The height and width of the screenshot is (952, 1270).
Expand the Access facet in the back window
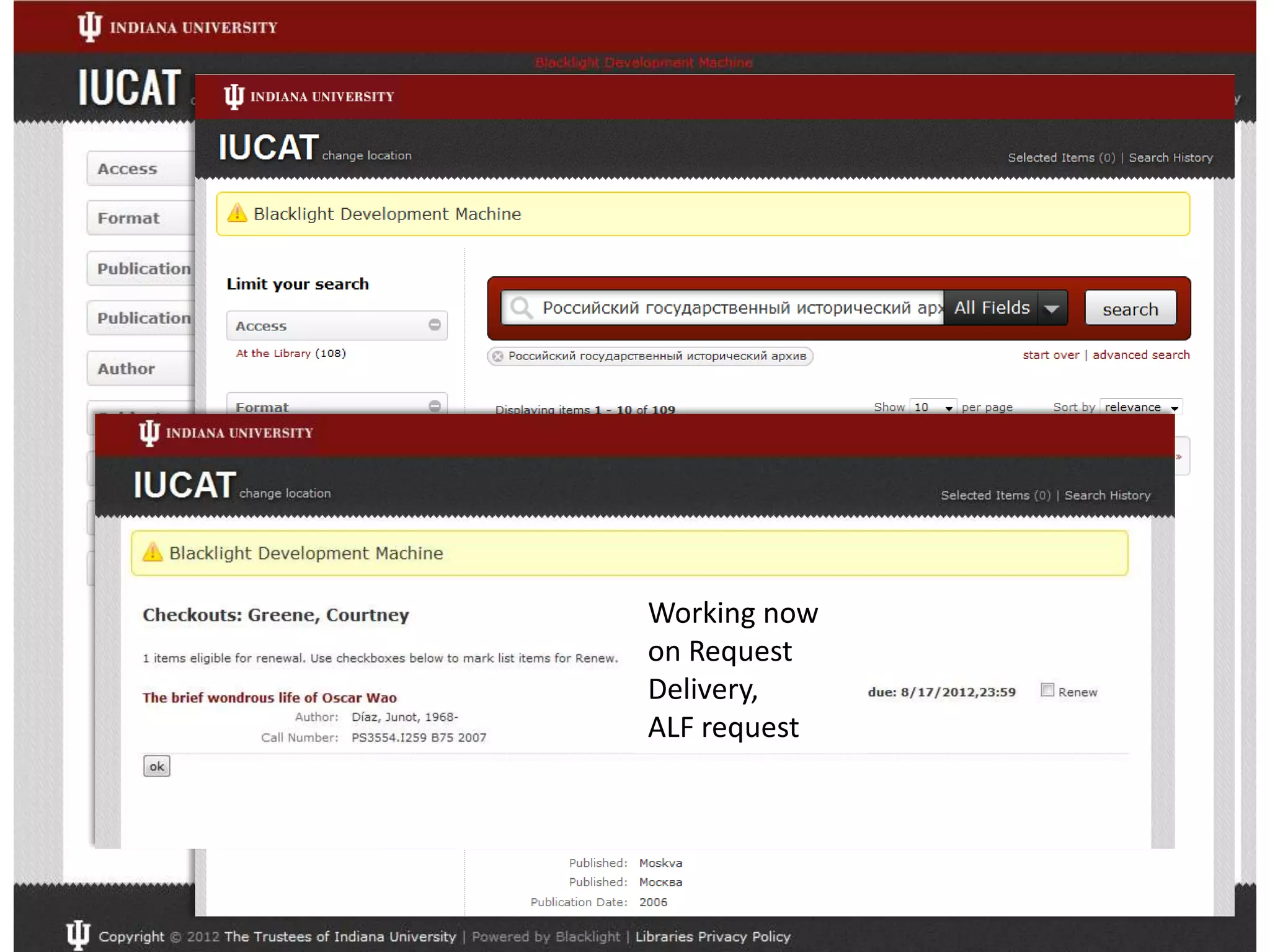(x=141, y=169)
